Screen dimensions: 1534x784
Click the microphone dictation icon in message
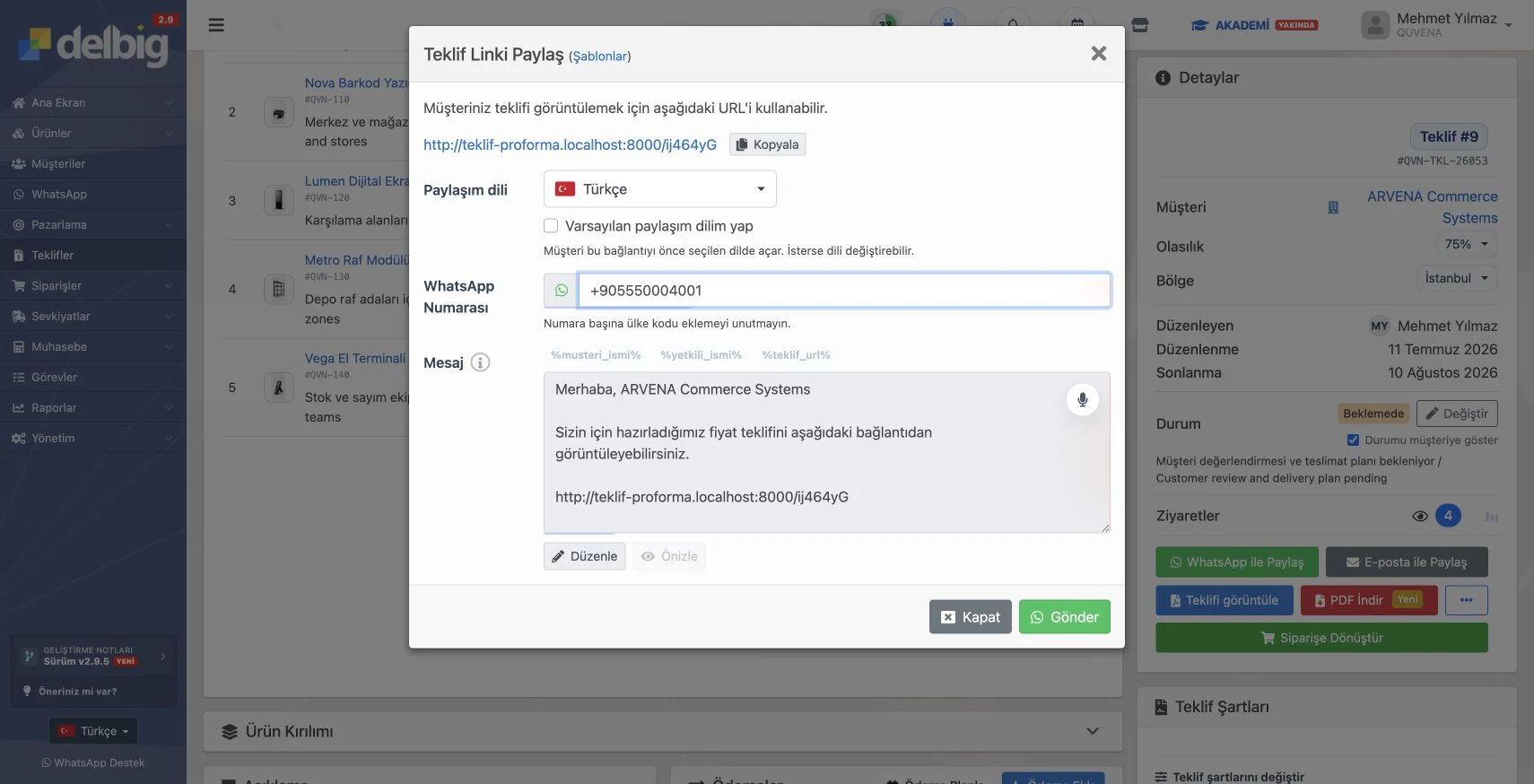[x=1083, y=399]
